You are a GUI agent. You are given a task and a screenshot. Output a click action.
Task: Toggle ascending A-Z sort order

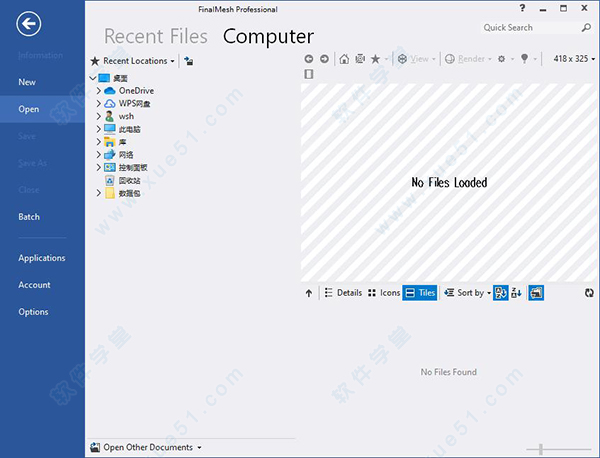(x=501, y=293)
